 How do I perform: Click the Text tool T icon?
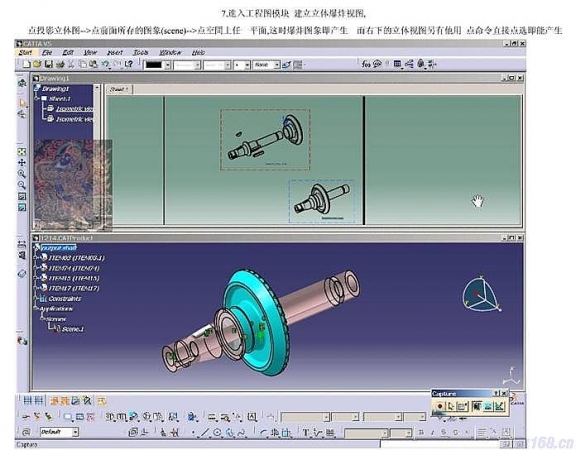coord(306,433)
